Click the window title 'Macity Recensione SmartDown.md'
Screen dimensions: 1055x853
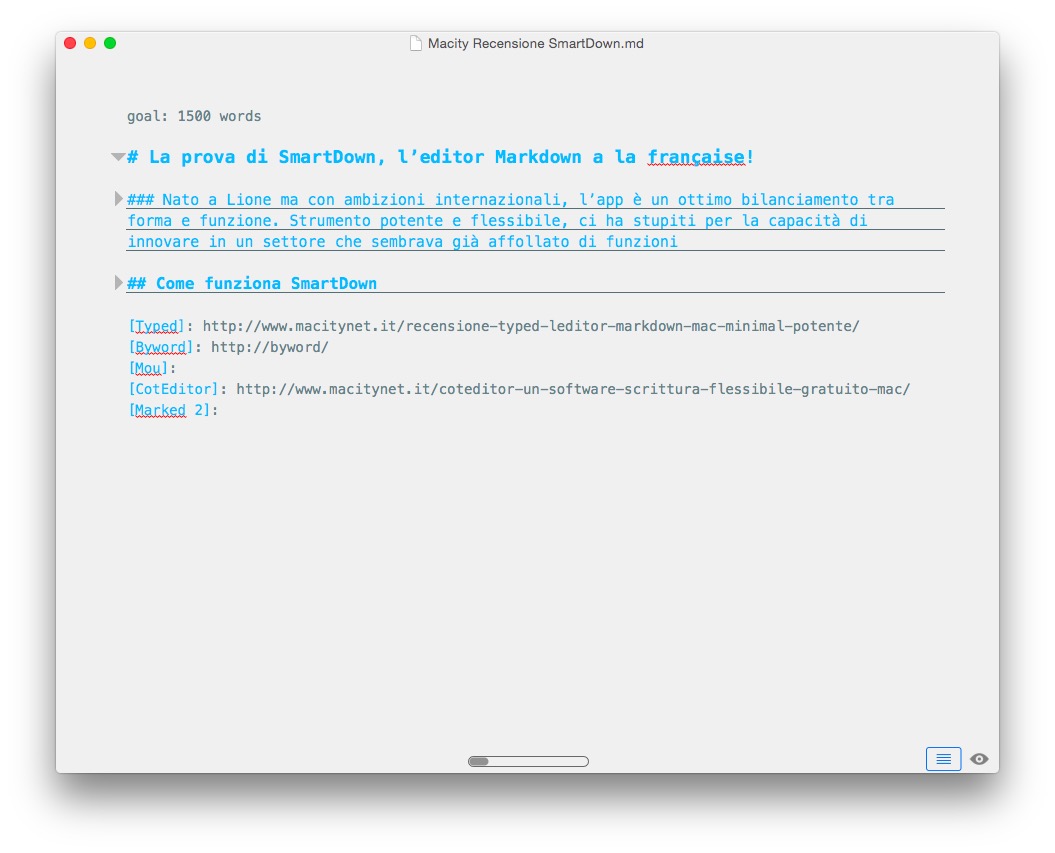pyautogui.click(x=536, y=44)
